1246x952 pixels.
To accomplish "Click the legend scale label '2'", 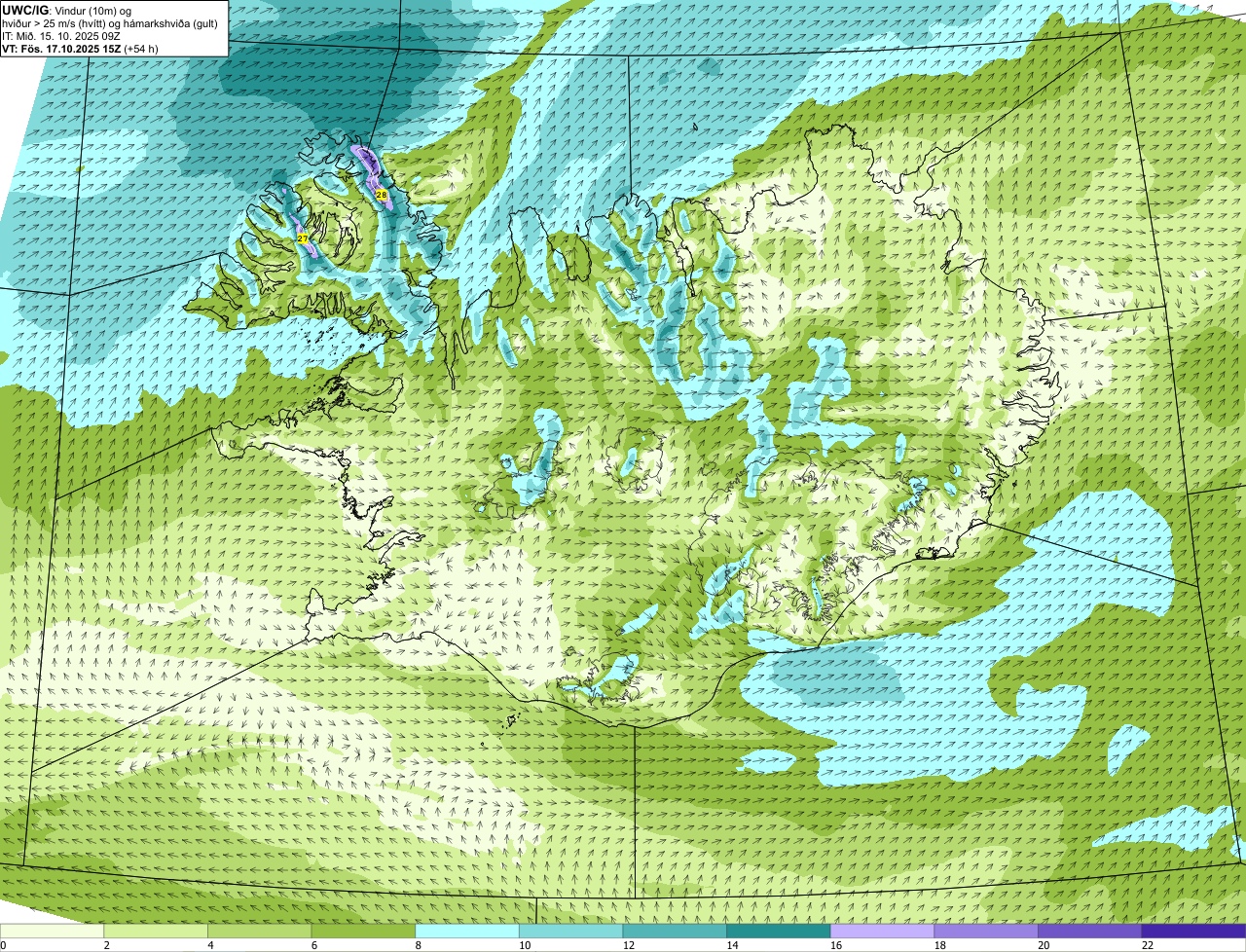I will 106,945.
